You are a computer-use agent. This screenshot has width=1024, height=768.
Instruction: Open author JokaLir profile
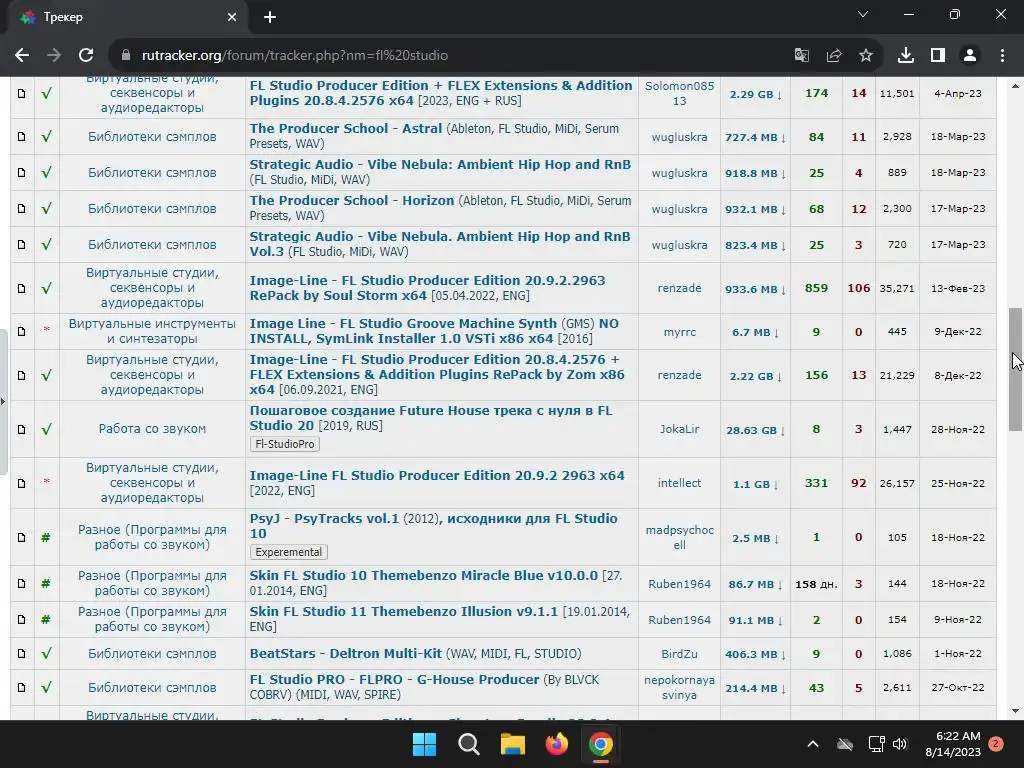coord(679,429)
